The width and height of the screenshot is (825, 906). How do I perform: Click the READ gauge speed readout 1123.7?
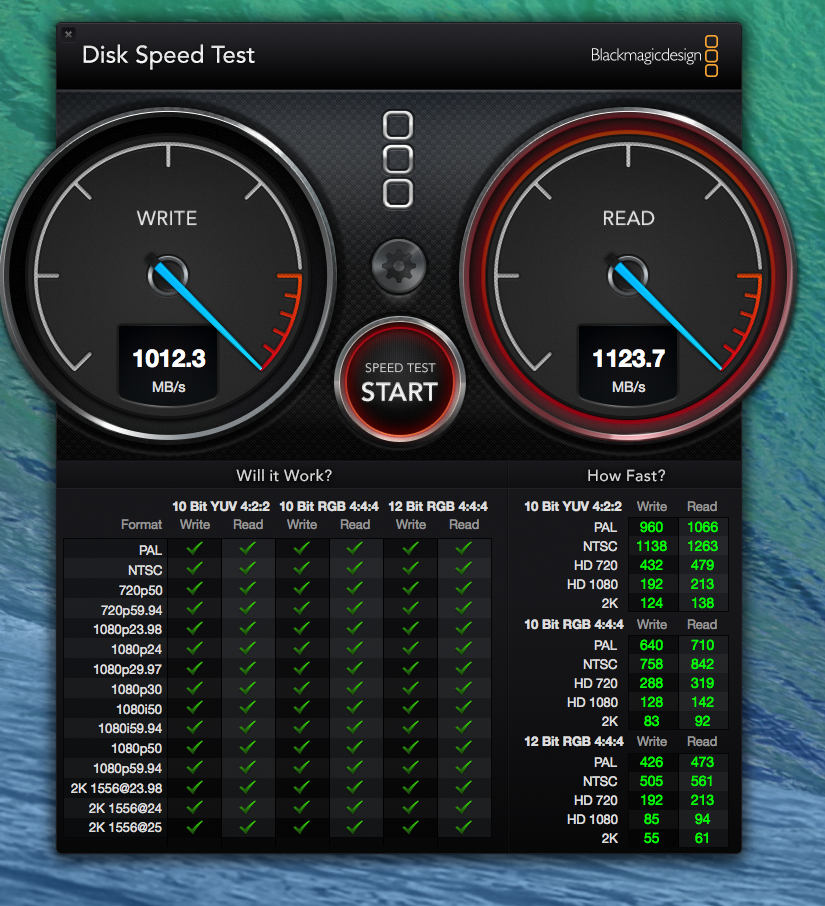[629, 358]
